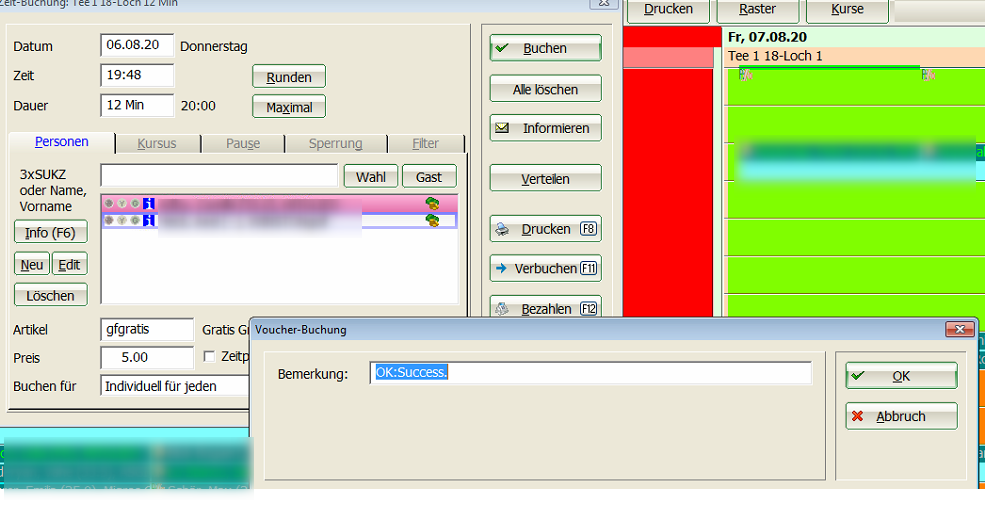Add a guest with the Gast button

429,177
